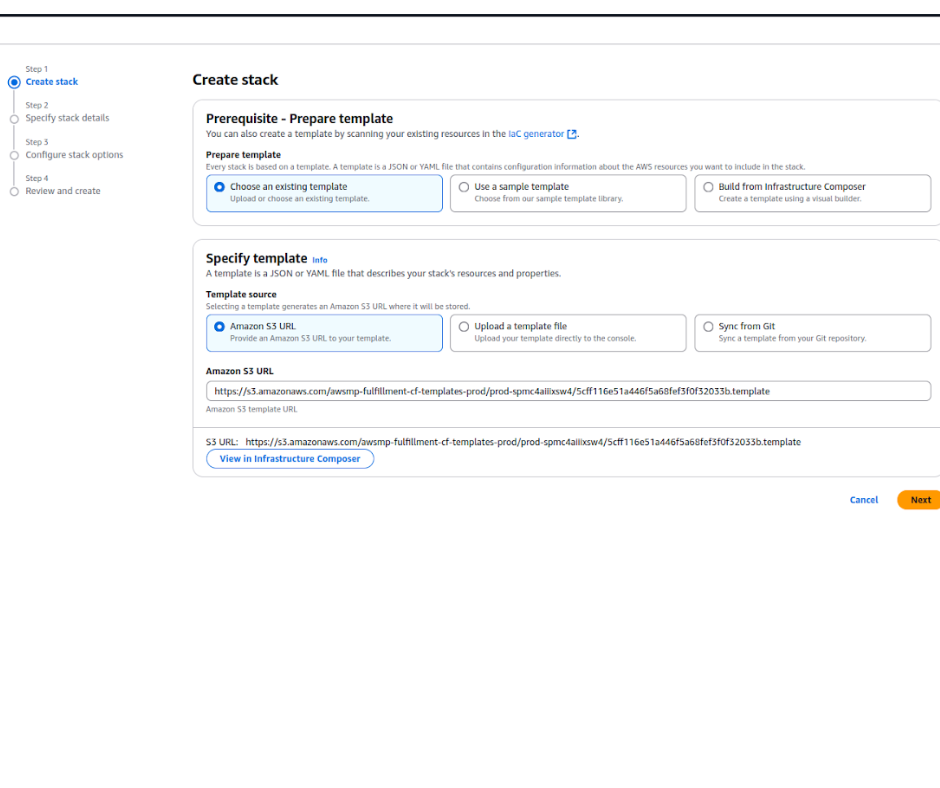Viewport: 940px width, 788px height.
Task: Click the Step 2 circle marker in wizard
Action: click(x=14, y=118)
